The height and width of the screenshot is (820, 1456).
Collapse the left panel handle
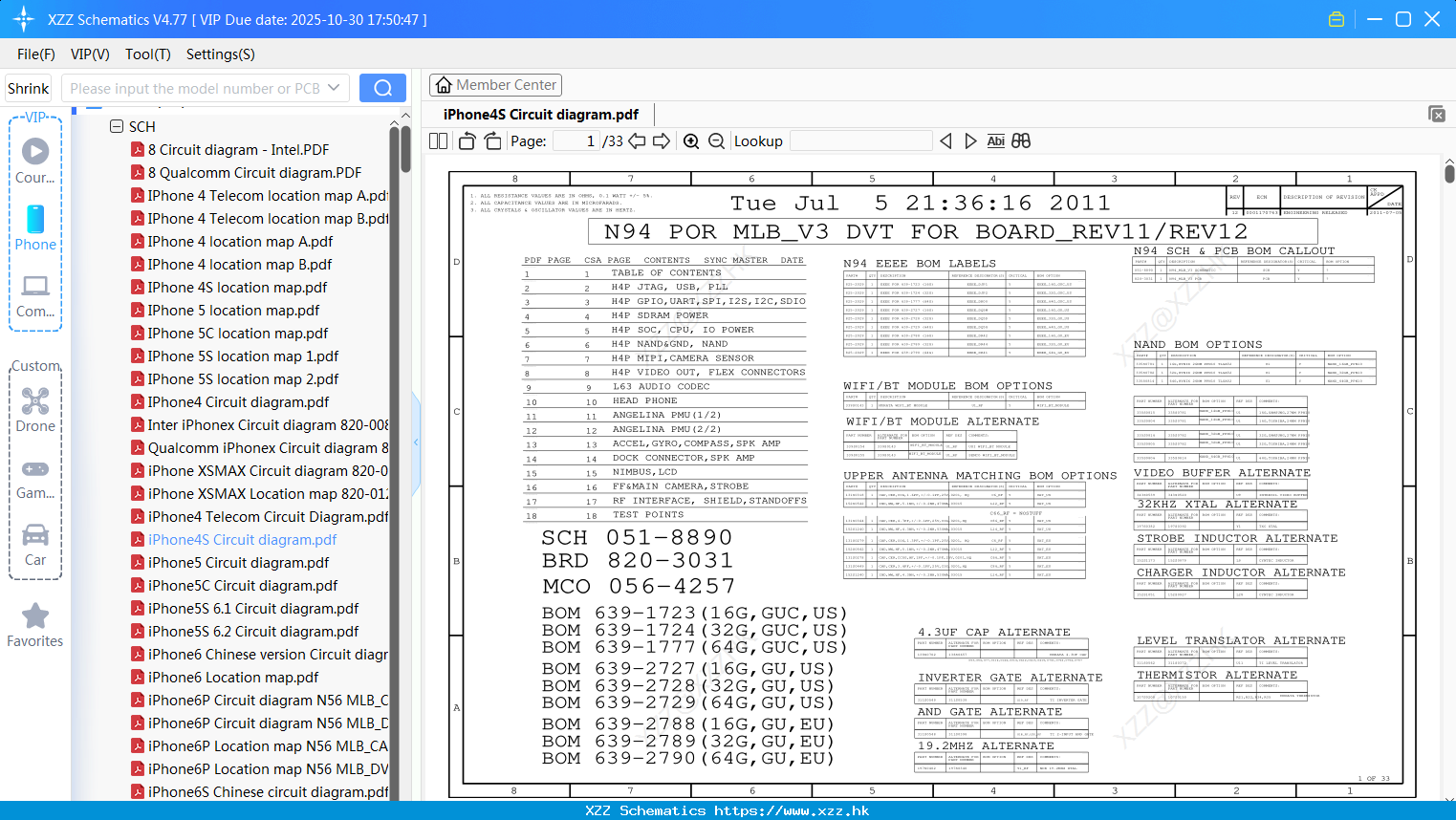pos(416,442)
